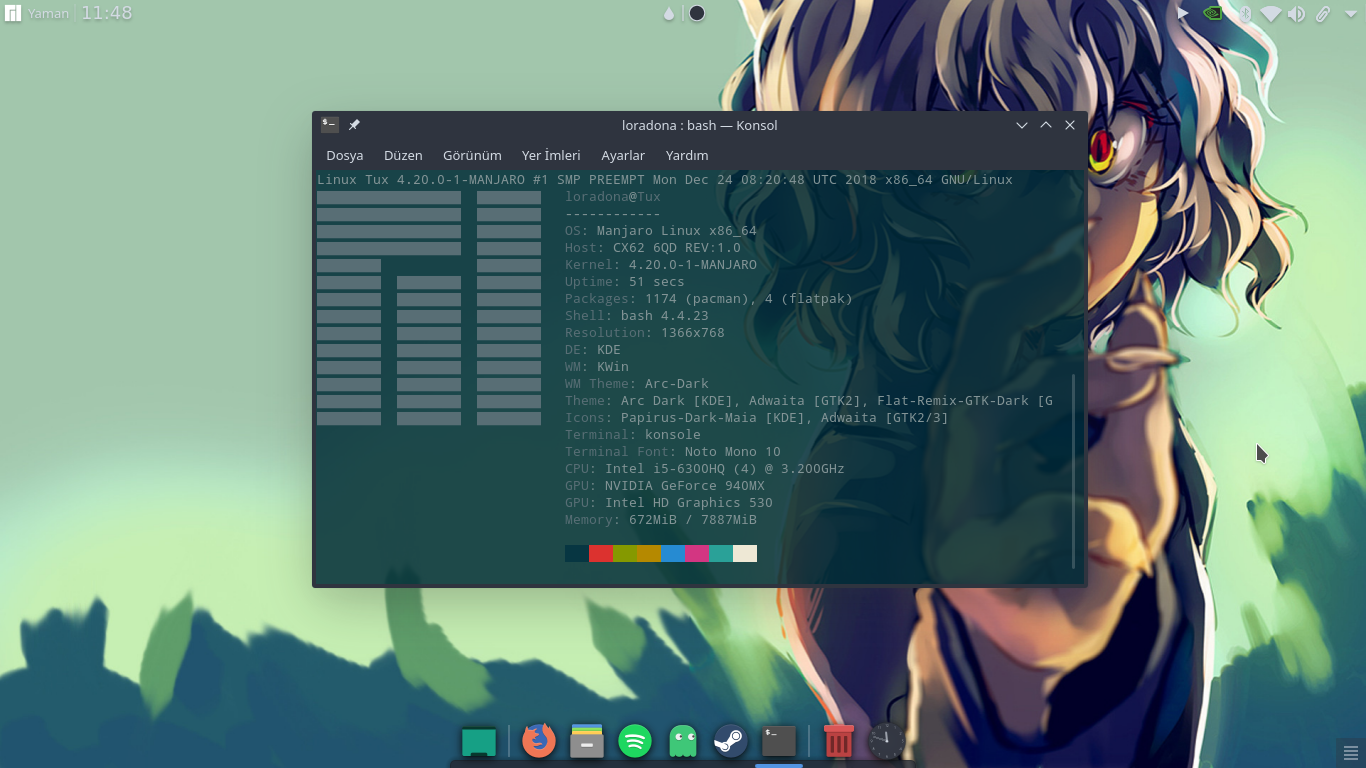The width and height of the screenshot is (1366, 768).
Task: Open the Manjaro application launcher icon
Action: (13, 13)
